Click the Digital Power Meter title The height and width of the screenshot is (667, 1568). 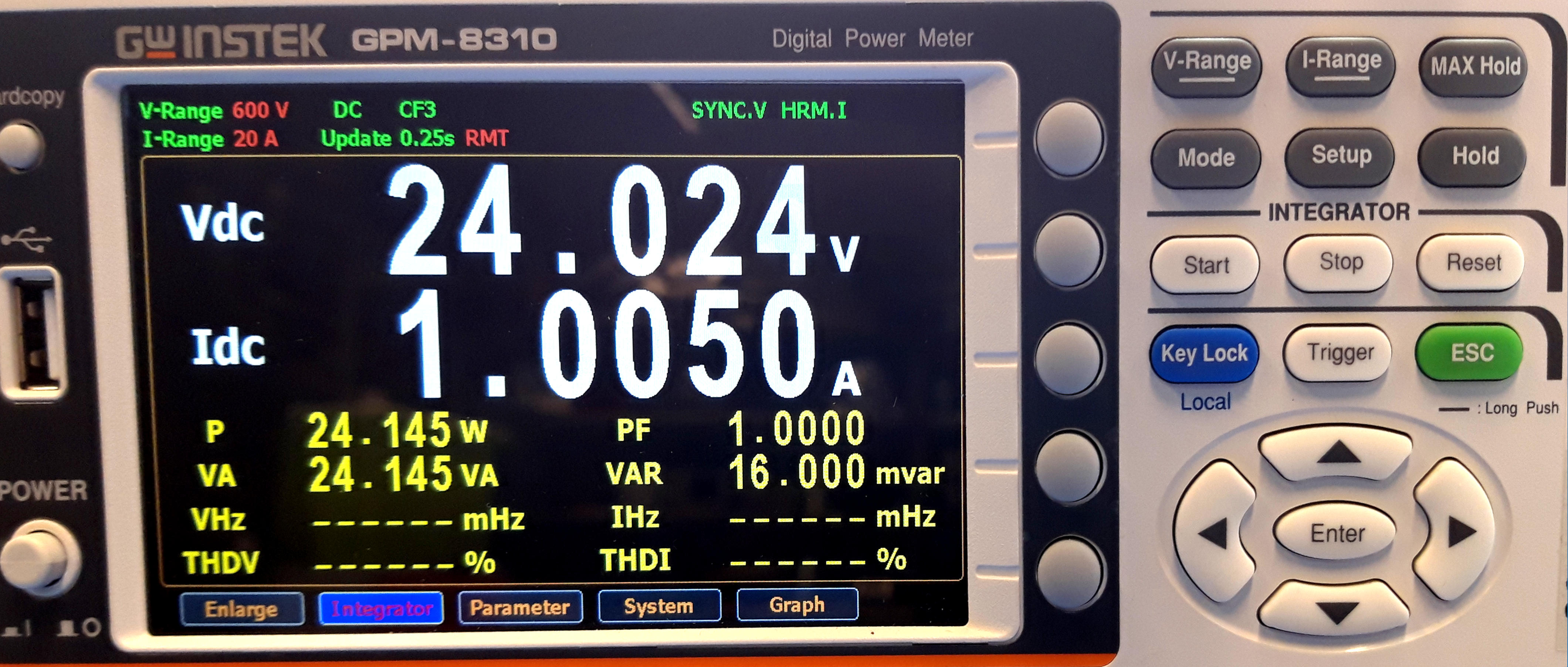click(873, 38)
